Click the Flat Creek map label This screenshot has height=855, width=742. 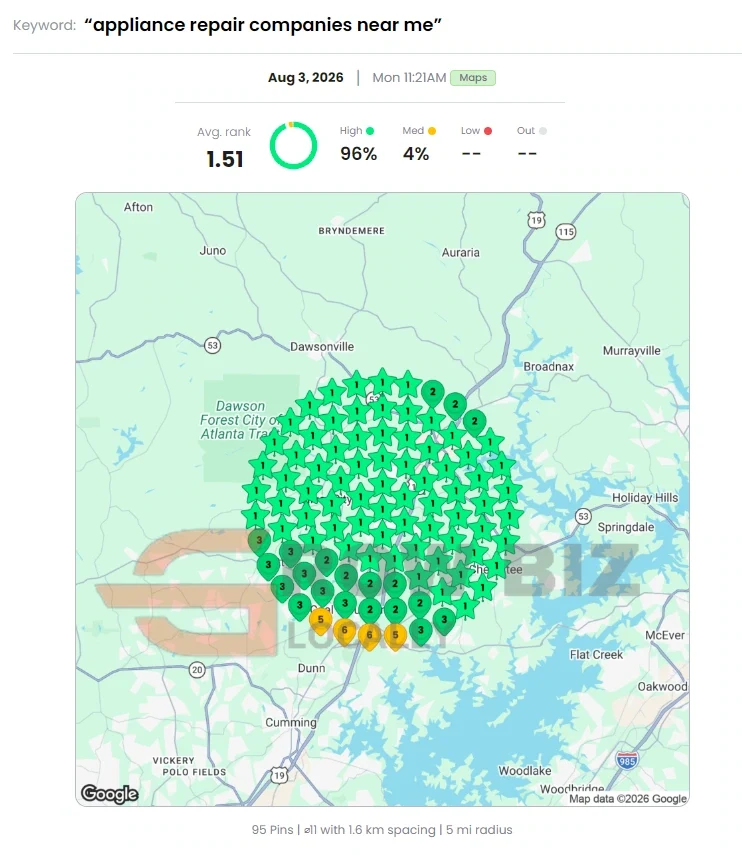(596, 654)
